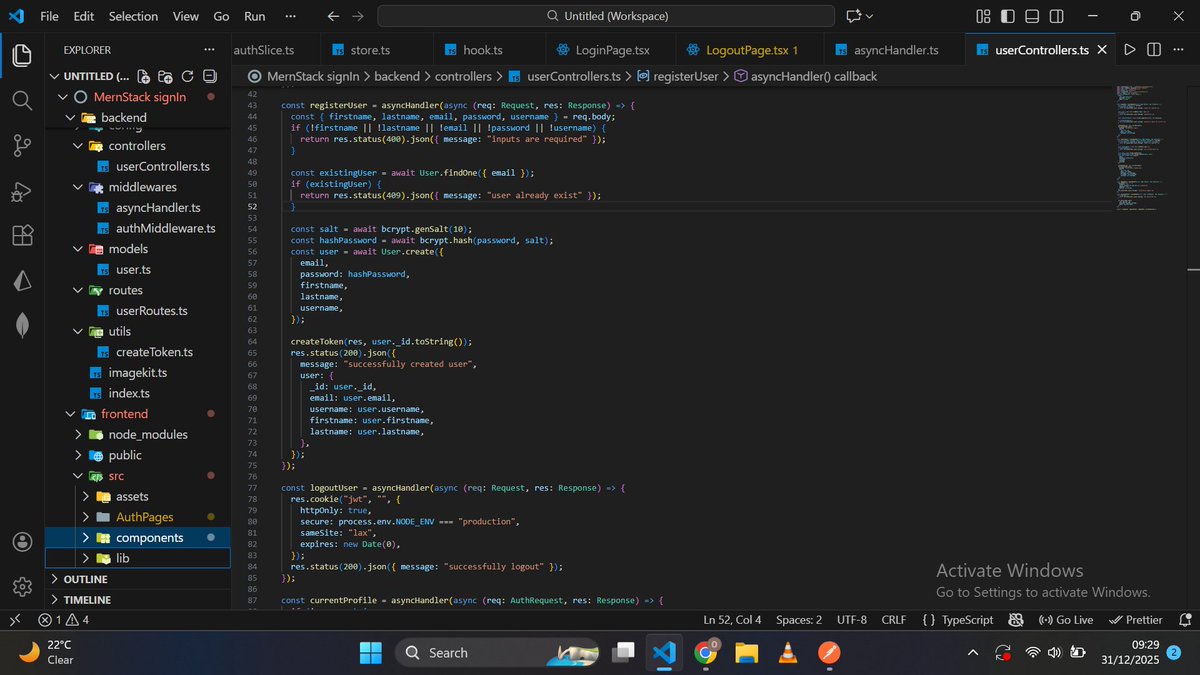Click the New Folder icon in Explorer
This screenshot has height=675, width=1200.
point(166,76)
